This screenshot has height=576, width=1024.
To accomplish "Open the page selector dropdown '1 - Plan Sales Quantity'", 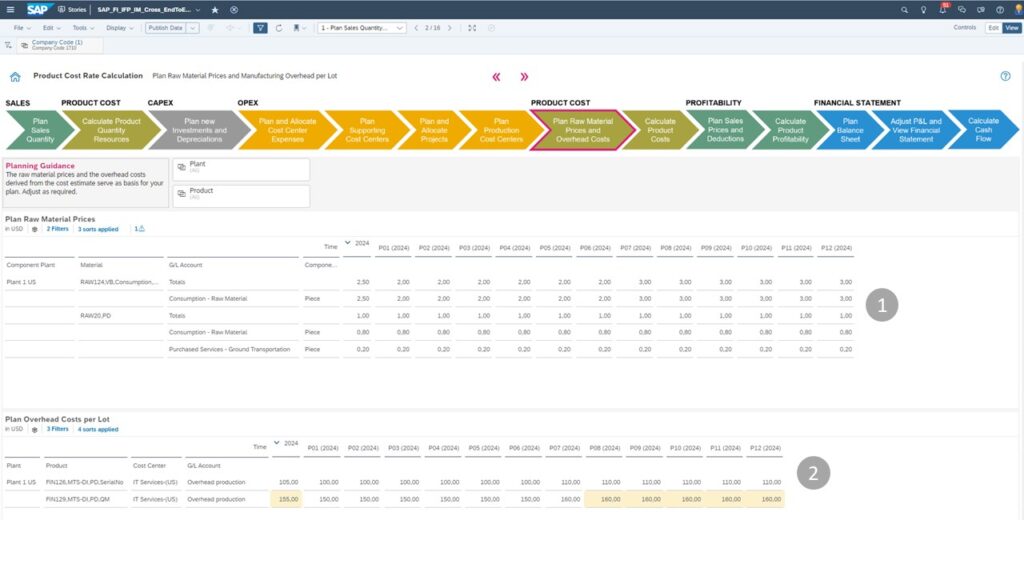I will pyautogui.click(x=362, y=28).
